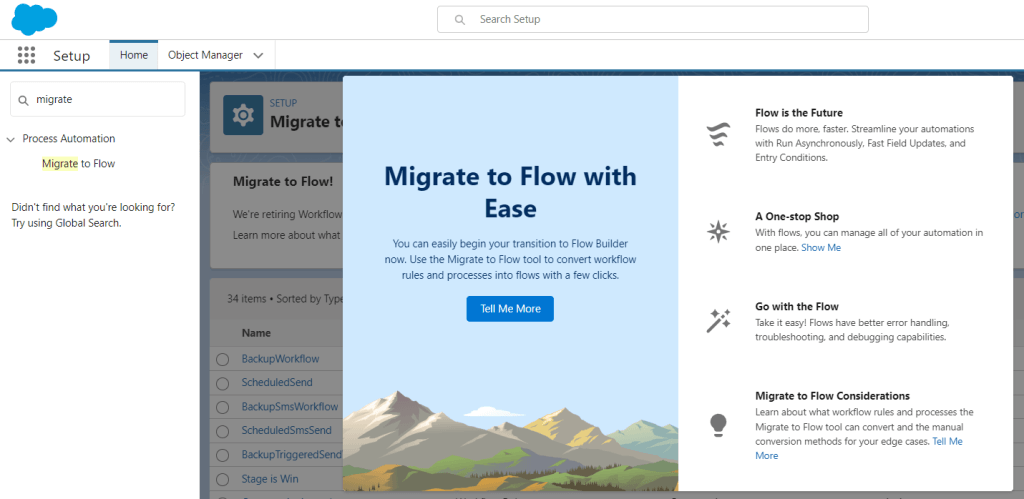Click the Name column header

(x=256, y=332)
